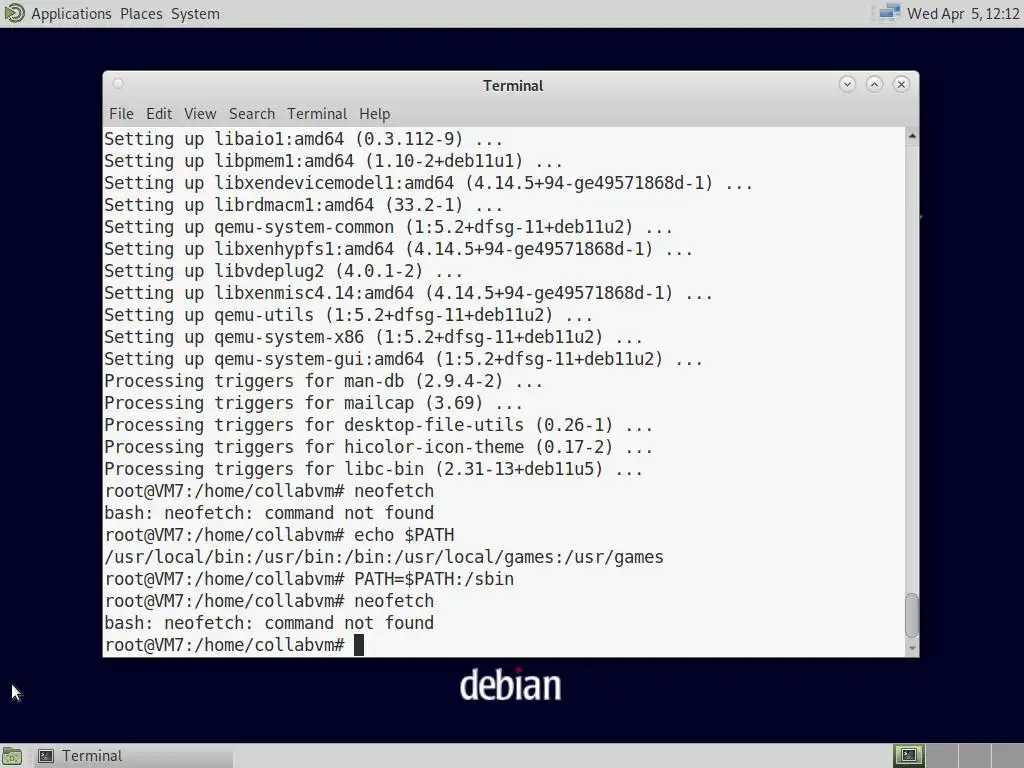Screen dimensions: 1024x768
Task: Switch to the first workspace in switcher
Action: [x=908, y=756]
